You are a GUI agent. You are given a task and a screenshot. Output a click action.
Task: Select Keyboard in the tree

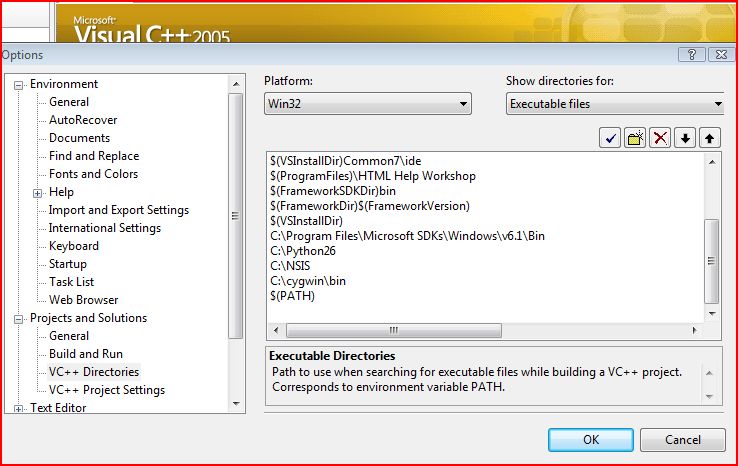[74, 246]
